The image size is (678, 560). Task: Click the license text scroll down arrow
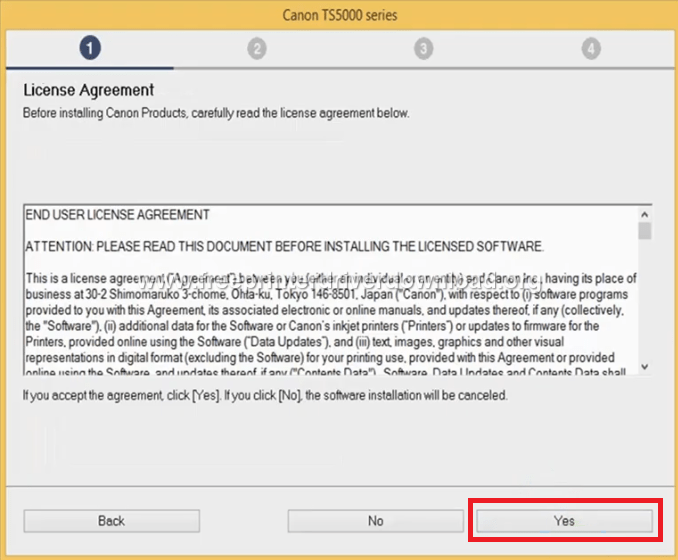click(x=645, y=367)
